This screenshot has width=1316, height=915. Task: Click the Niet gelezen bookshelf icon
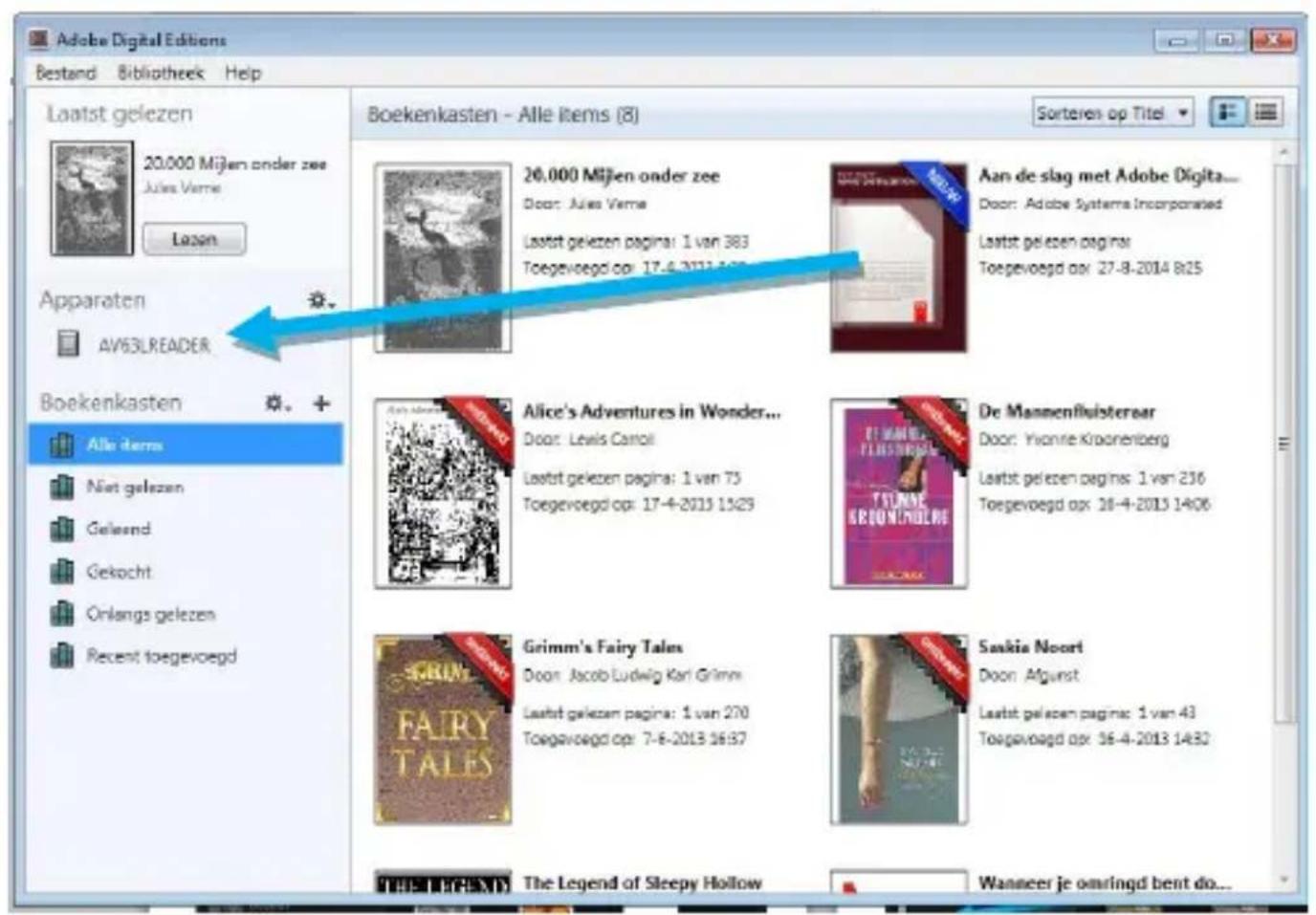click(x=61, y=487)
